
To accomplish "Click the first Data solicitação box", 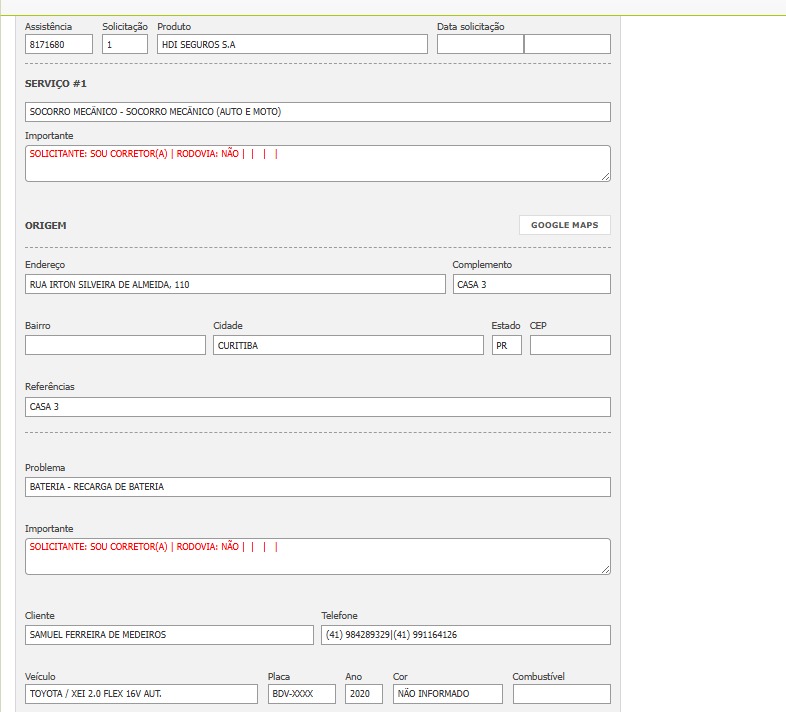I will pyautogui.click(x=479, y=44).
